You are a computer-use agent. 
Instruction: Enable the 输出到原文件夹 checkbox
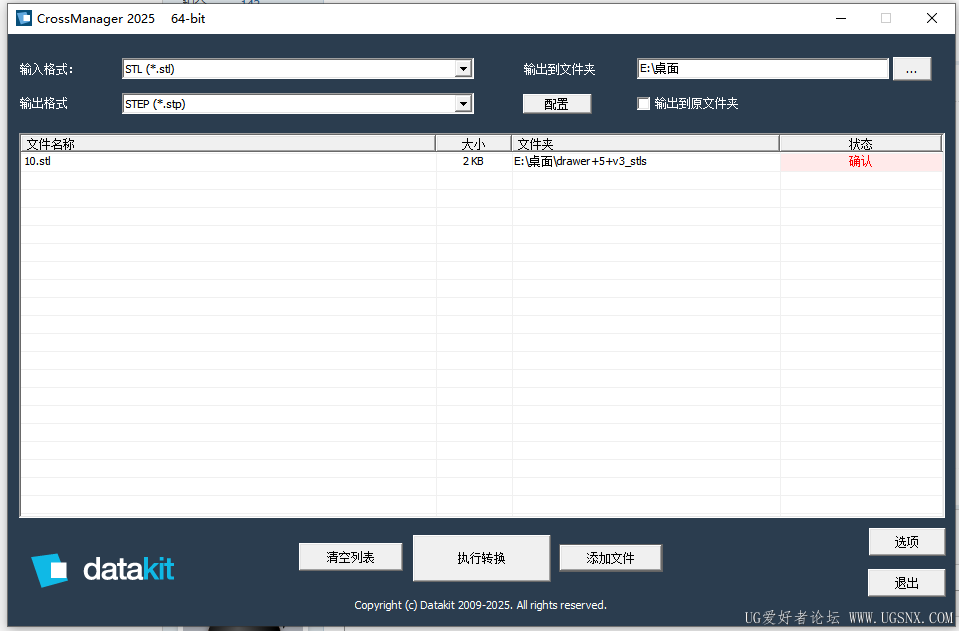click(643, 103)
